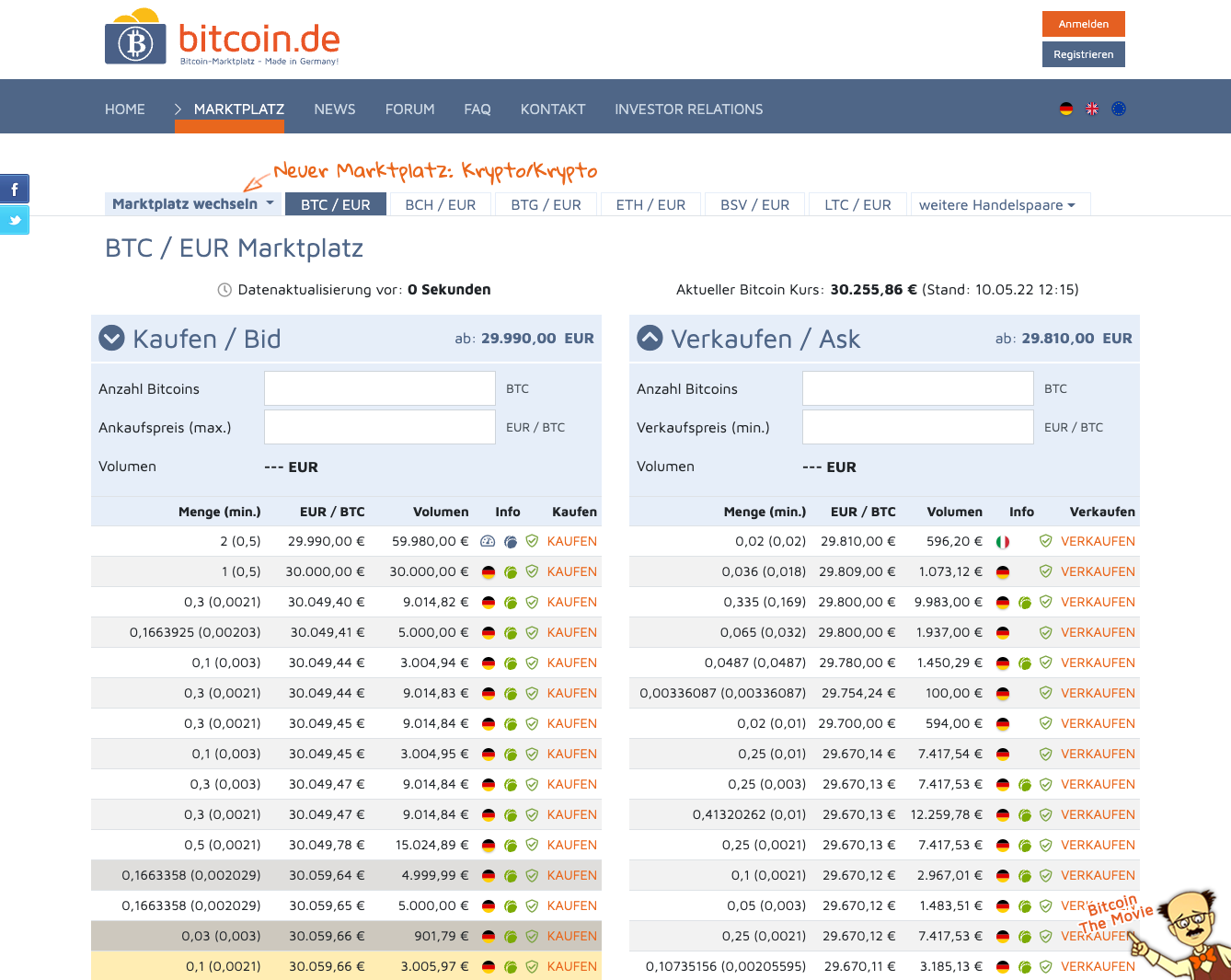Switch language via the German flag icon
Image resolution: width=1231 pixels, height=980 pixels.
coord(1065,109)
